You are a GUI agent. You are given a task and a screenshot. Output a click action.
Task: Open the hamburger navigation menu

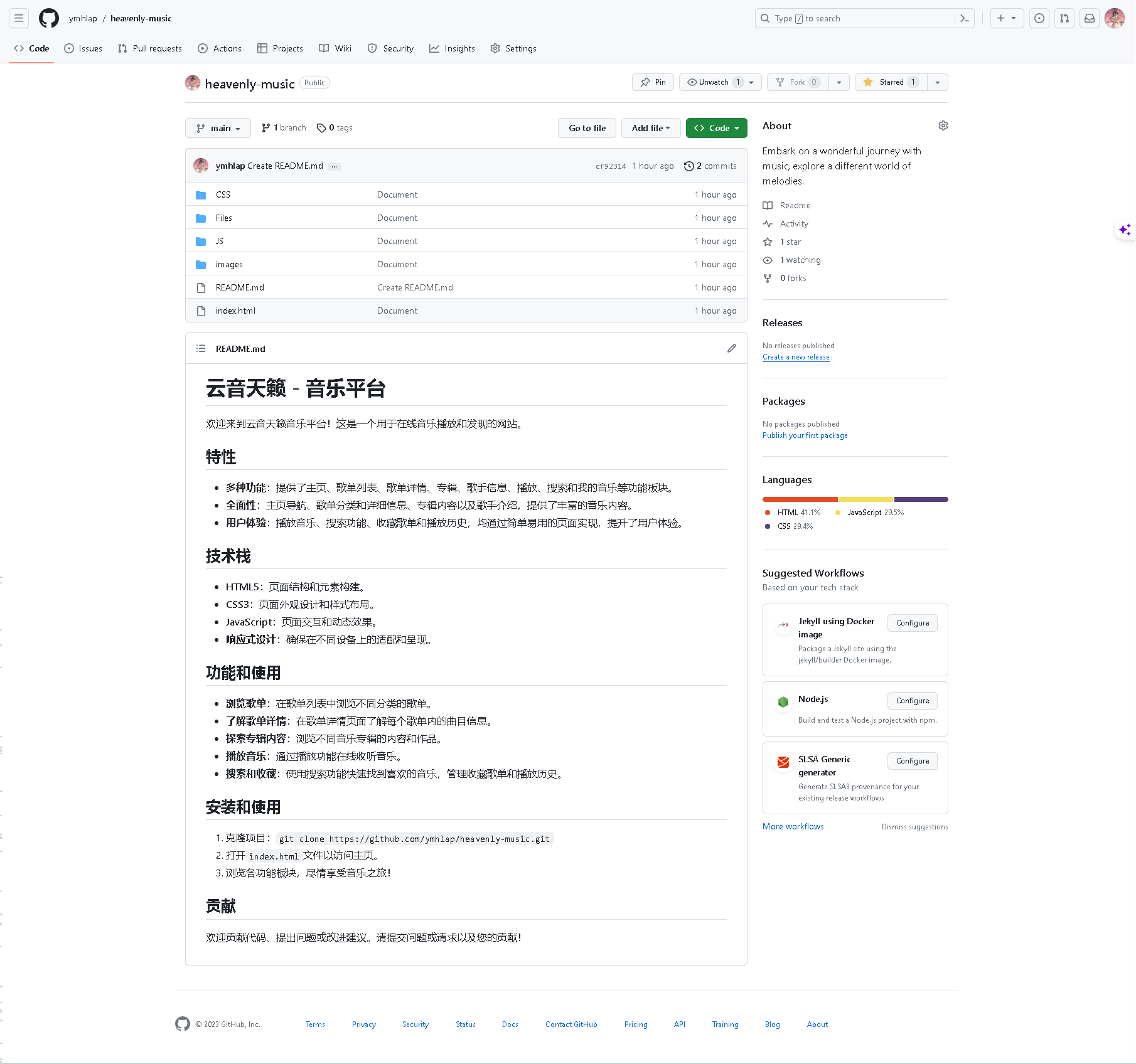tap(19, 18)
